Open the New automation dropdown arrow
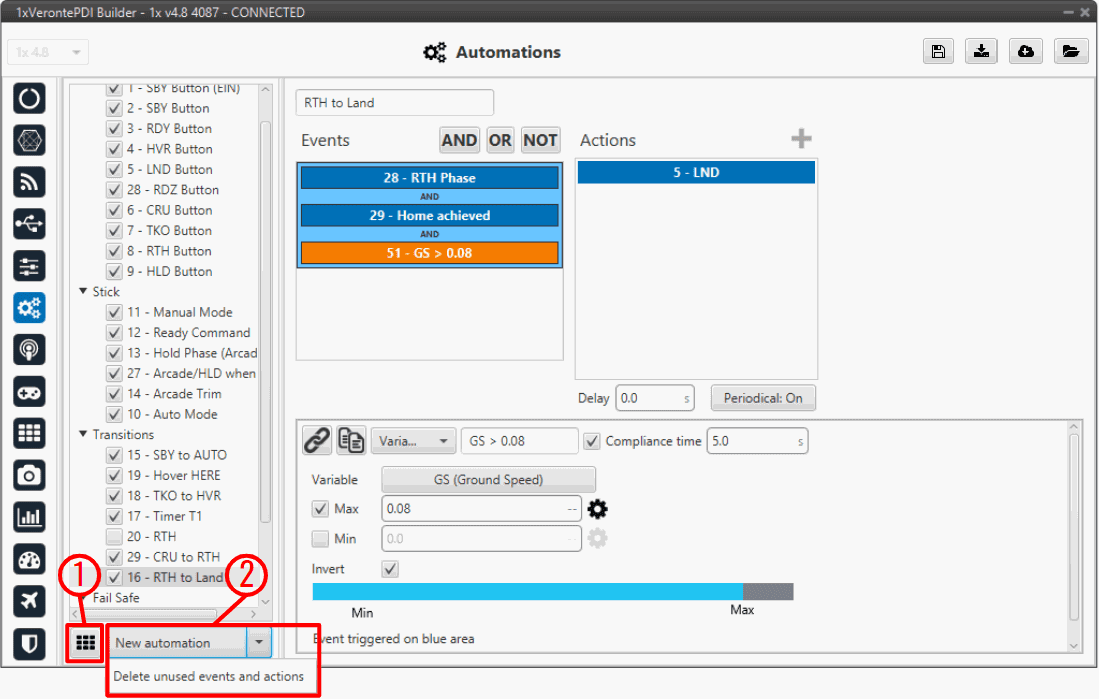 [x=259, y=643]
